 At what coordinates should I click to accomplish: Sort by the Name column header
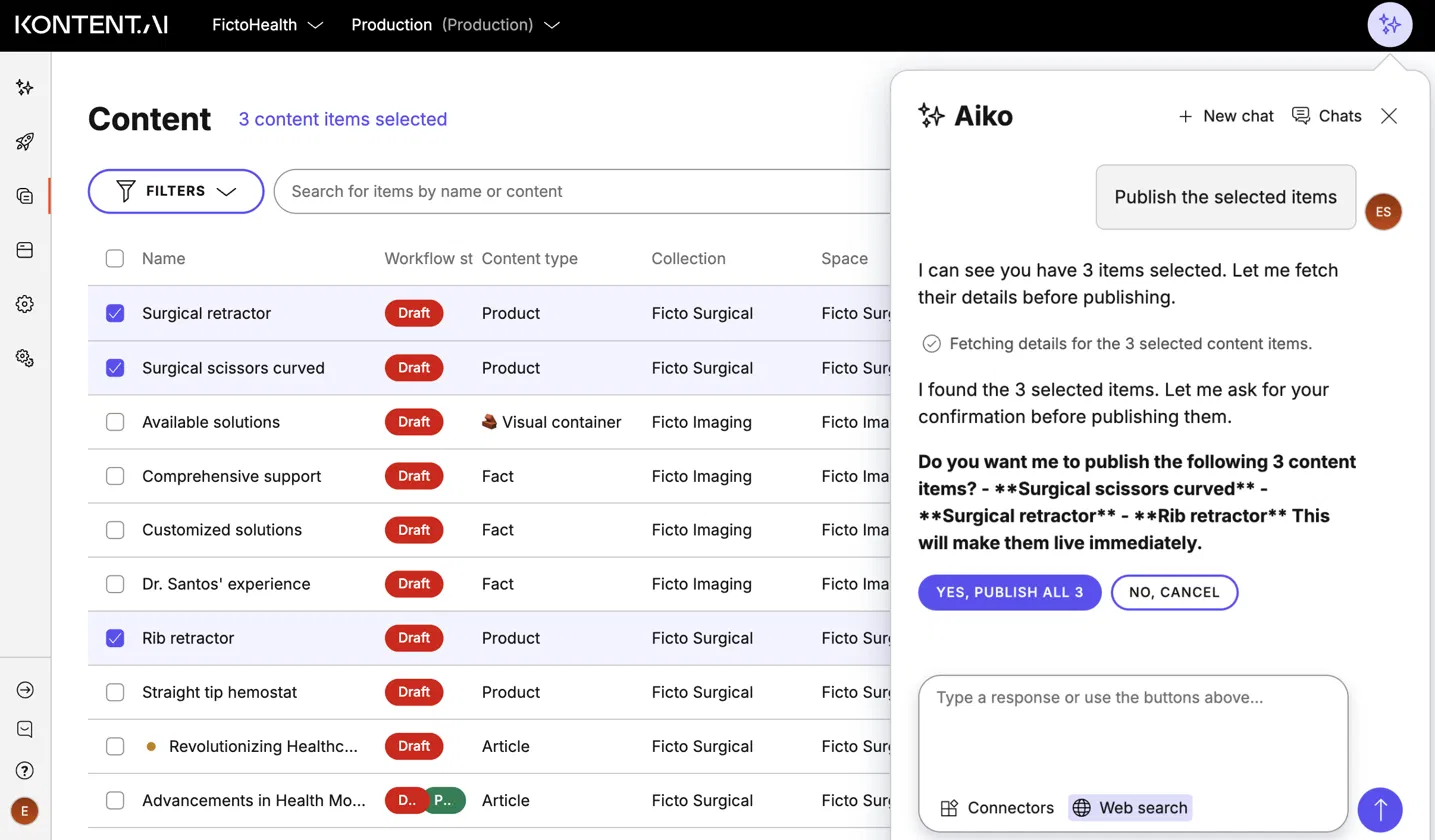click(x=164, y=259)
